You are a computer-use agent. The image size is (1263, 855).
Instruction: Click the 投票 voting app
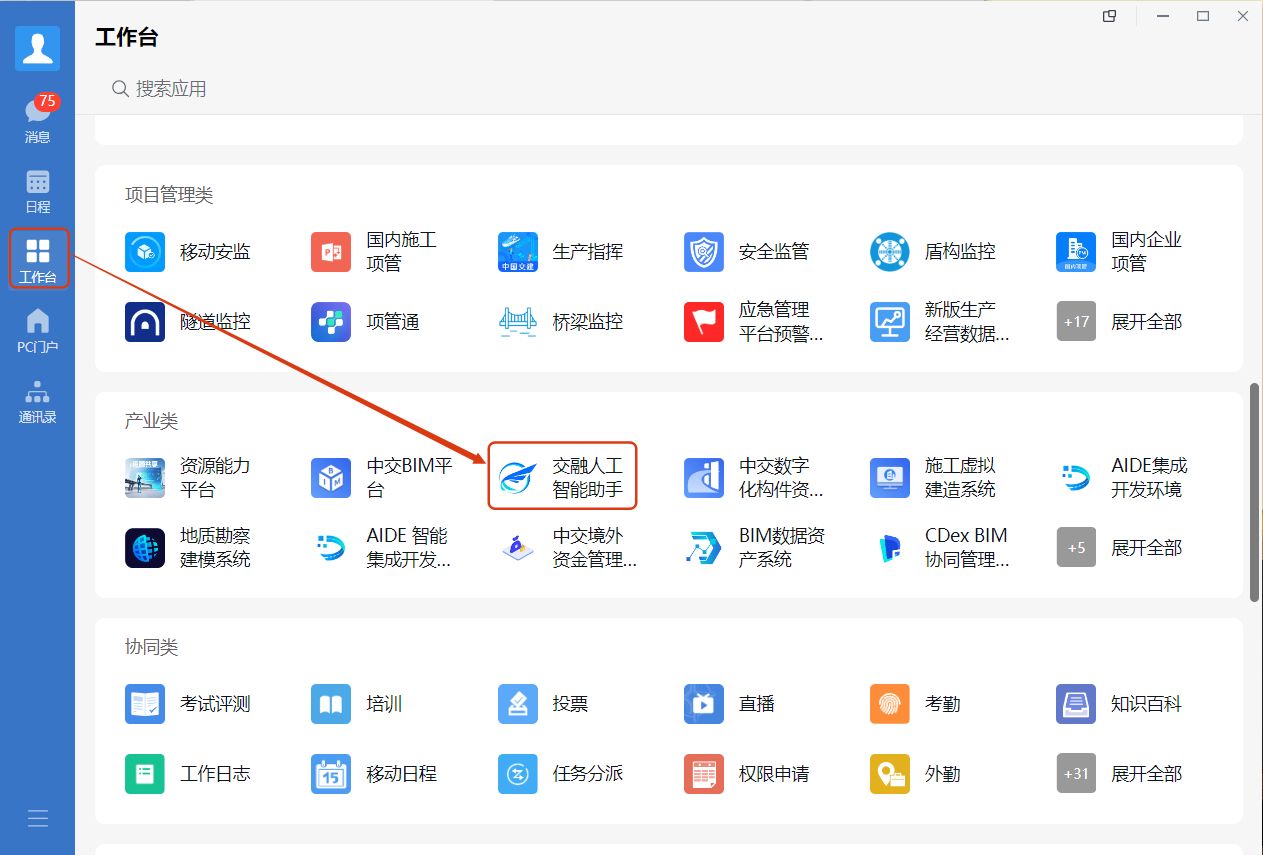543,704
